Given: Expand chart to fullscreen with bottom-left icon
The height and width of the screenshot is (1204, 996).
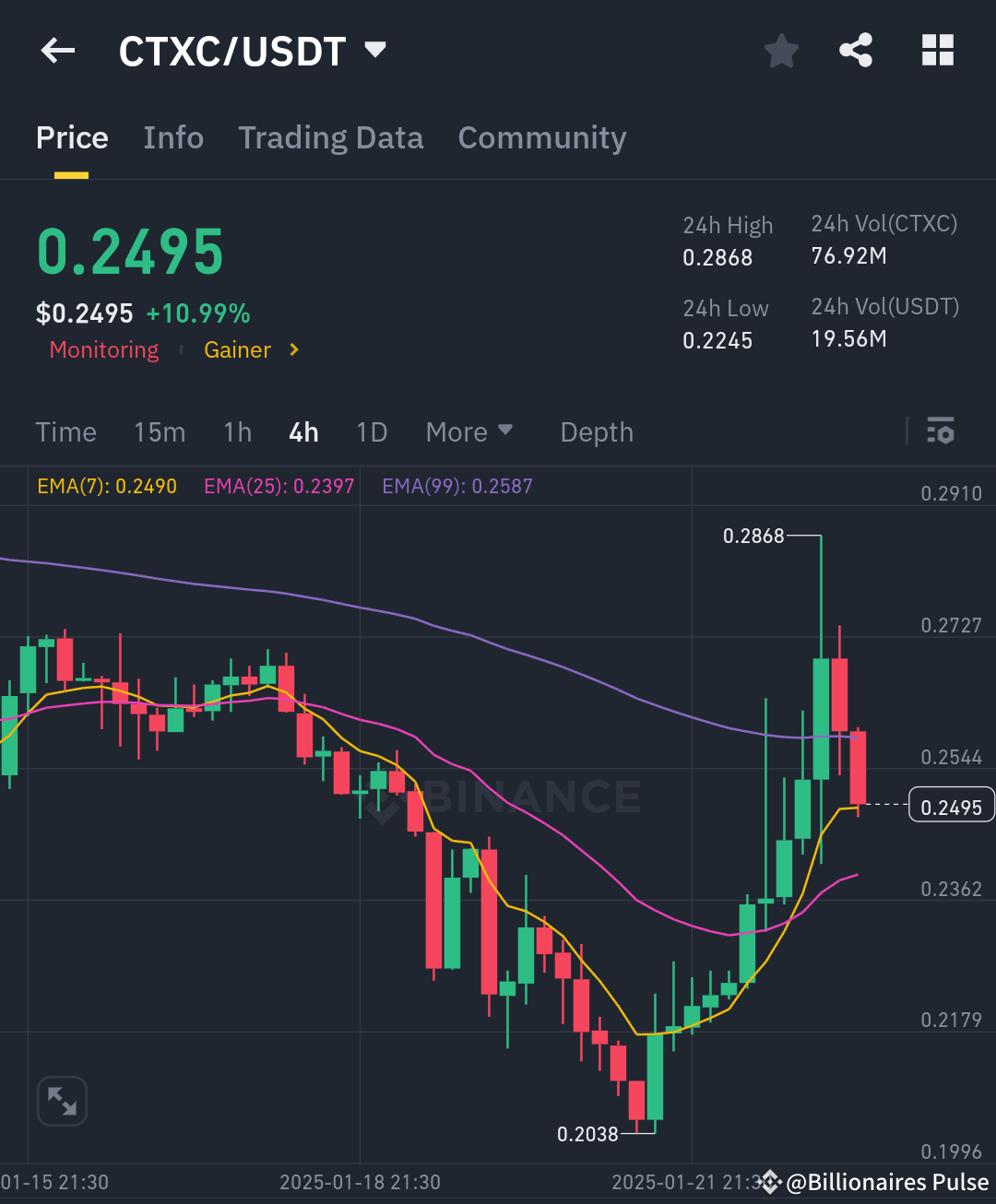Looking at the screenshot, I should click(62, 1101).
